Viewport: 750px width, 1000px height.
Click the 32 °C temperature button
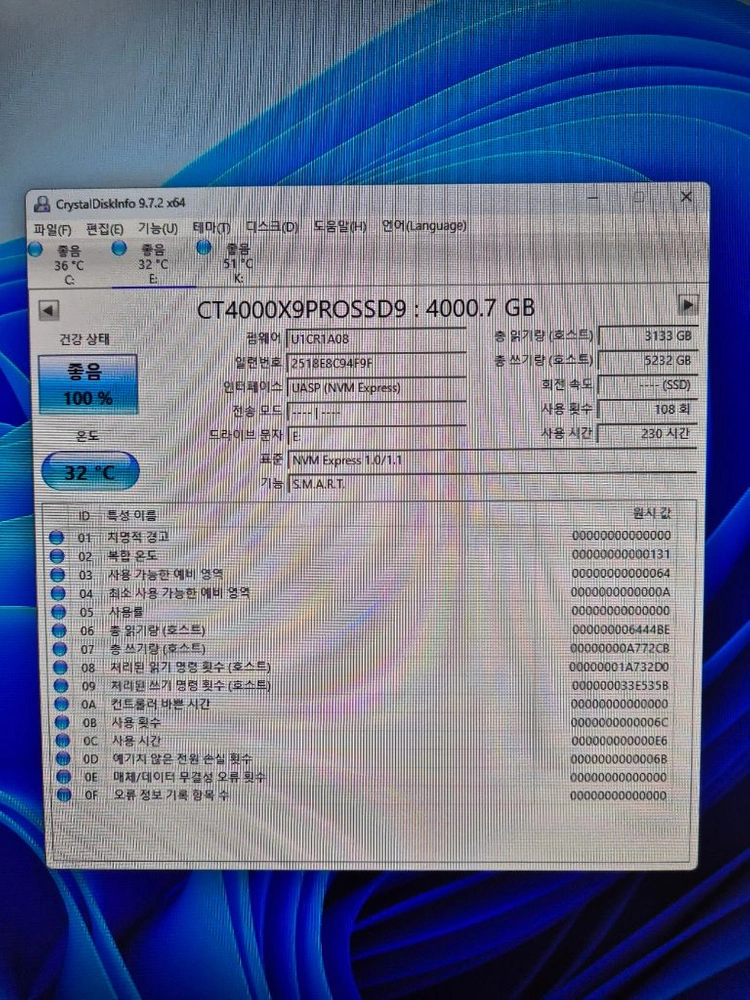90,472
